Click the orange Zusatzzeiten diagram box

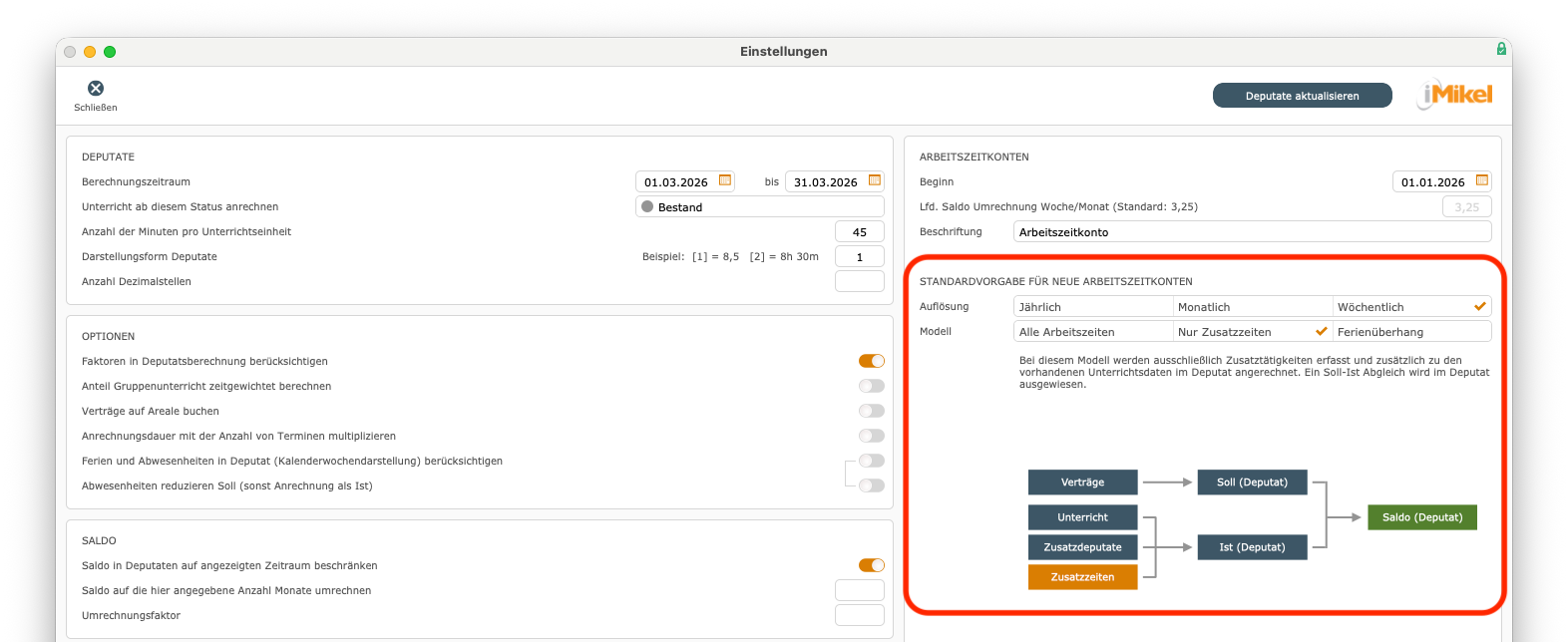pyautogui.click(x=1082, y=577)
